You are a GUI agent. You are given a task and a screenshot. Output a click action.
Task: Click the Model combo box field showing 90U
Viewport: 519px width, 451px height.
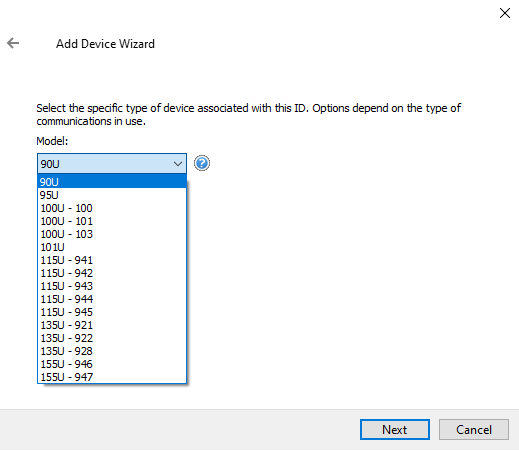point(112,164)
